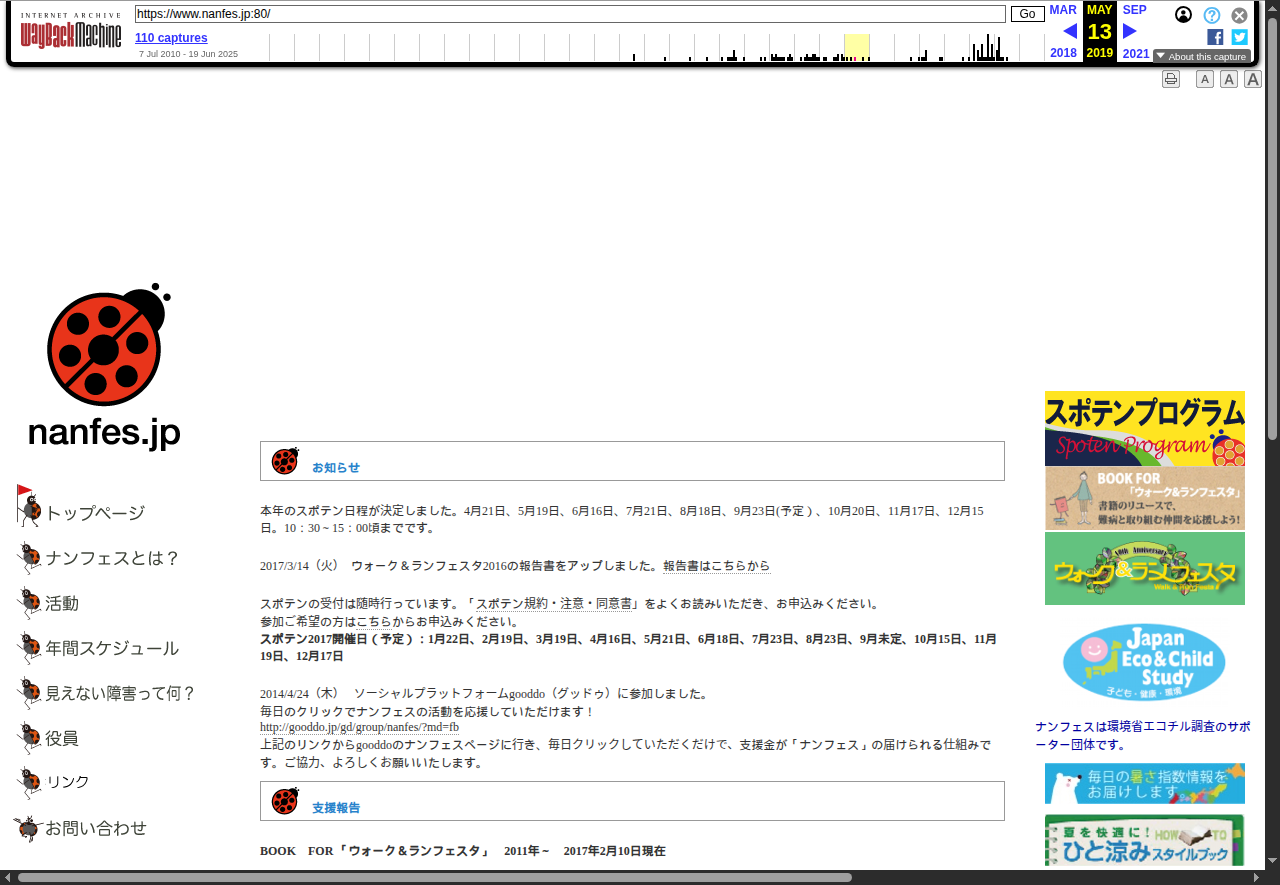Open the Wayback user account icon
Viewport: 1280px width, 885px height.
pos(1183,15)
